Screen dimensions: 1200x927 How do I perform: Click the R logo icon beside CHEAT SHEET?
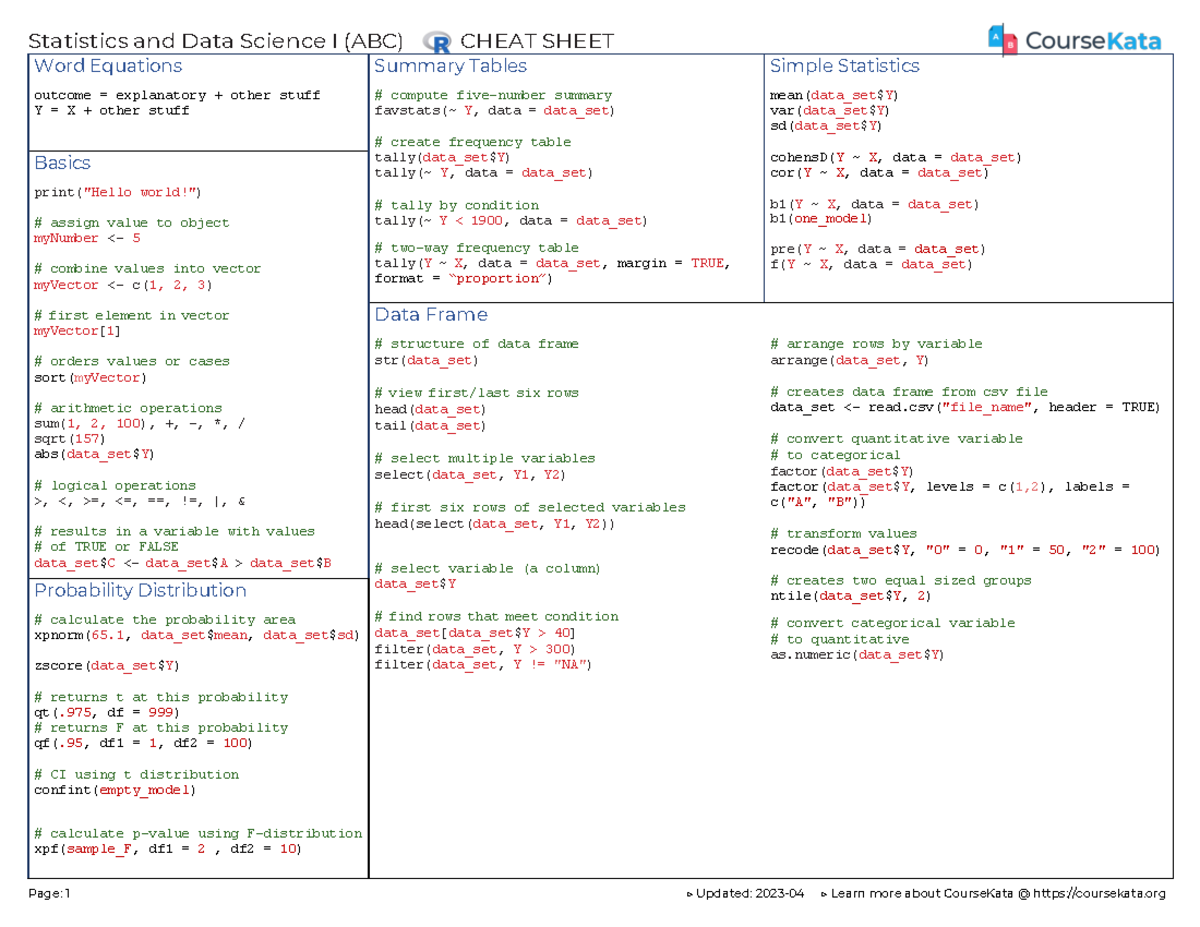click(436, 41)
